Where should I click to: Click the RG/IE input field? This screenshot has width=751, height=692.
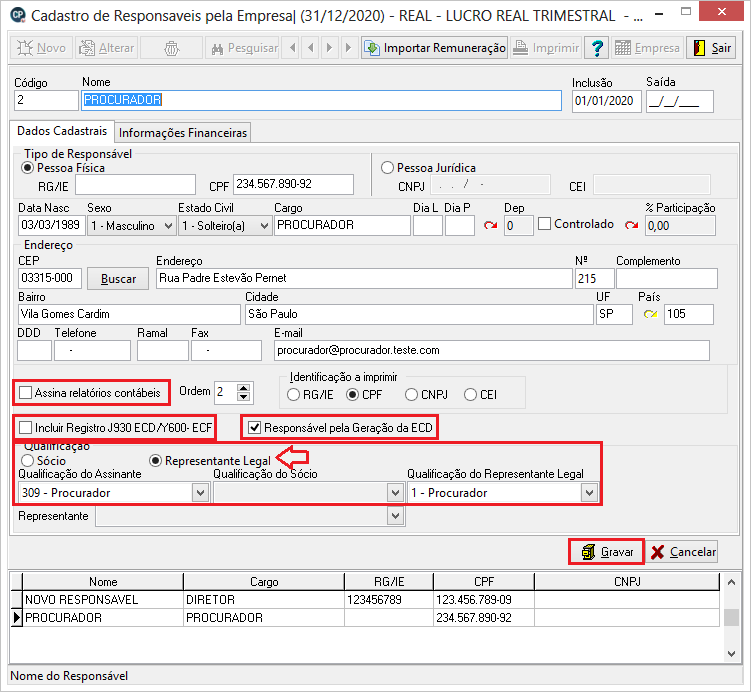click(x=136, y=185)
